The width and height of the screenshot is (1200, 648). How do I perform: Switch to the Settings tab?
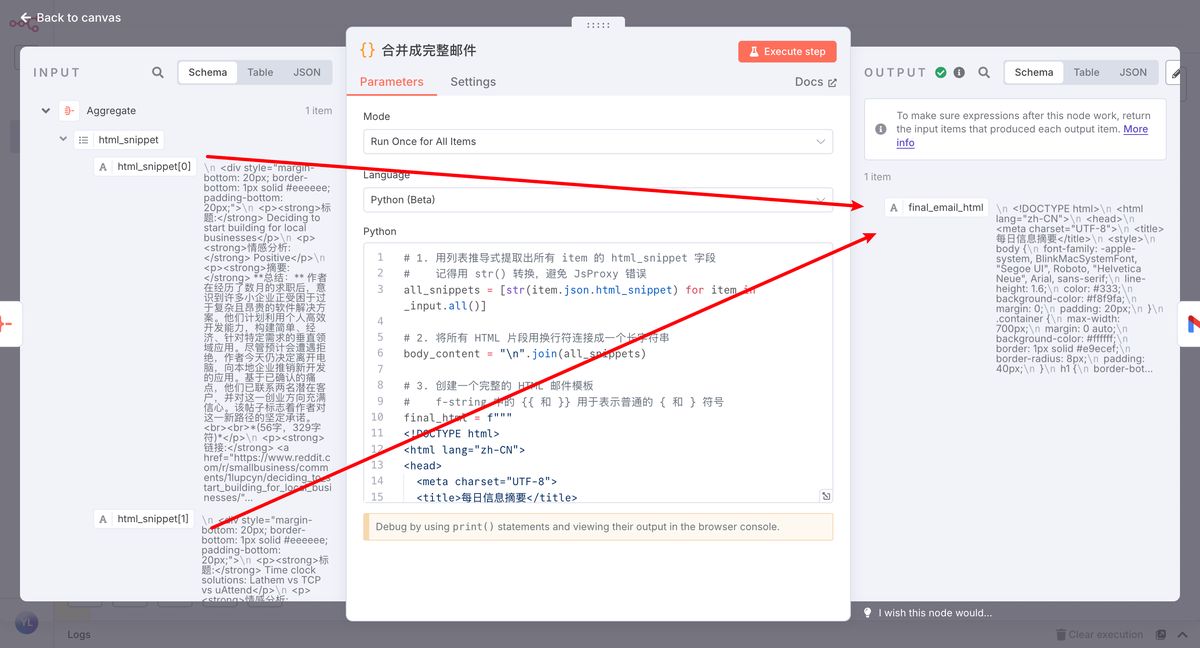click(472, 81)
